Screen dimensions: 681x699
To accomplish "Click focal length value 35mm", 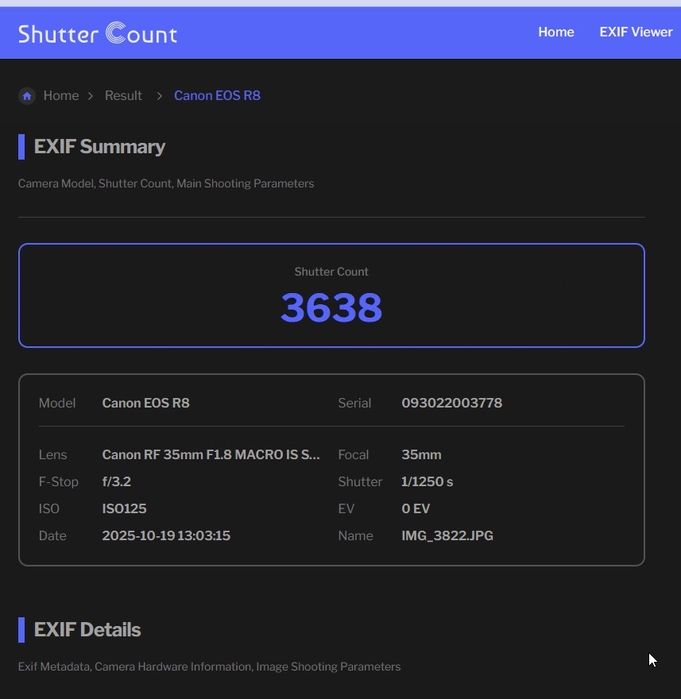I will click(x=422, y=455).
